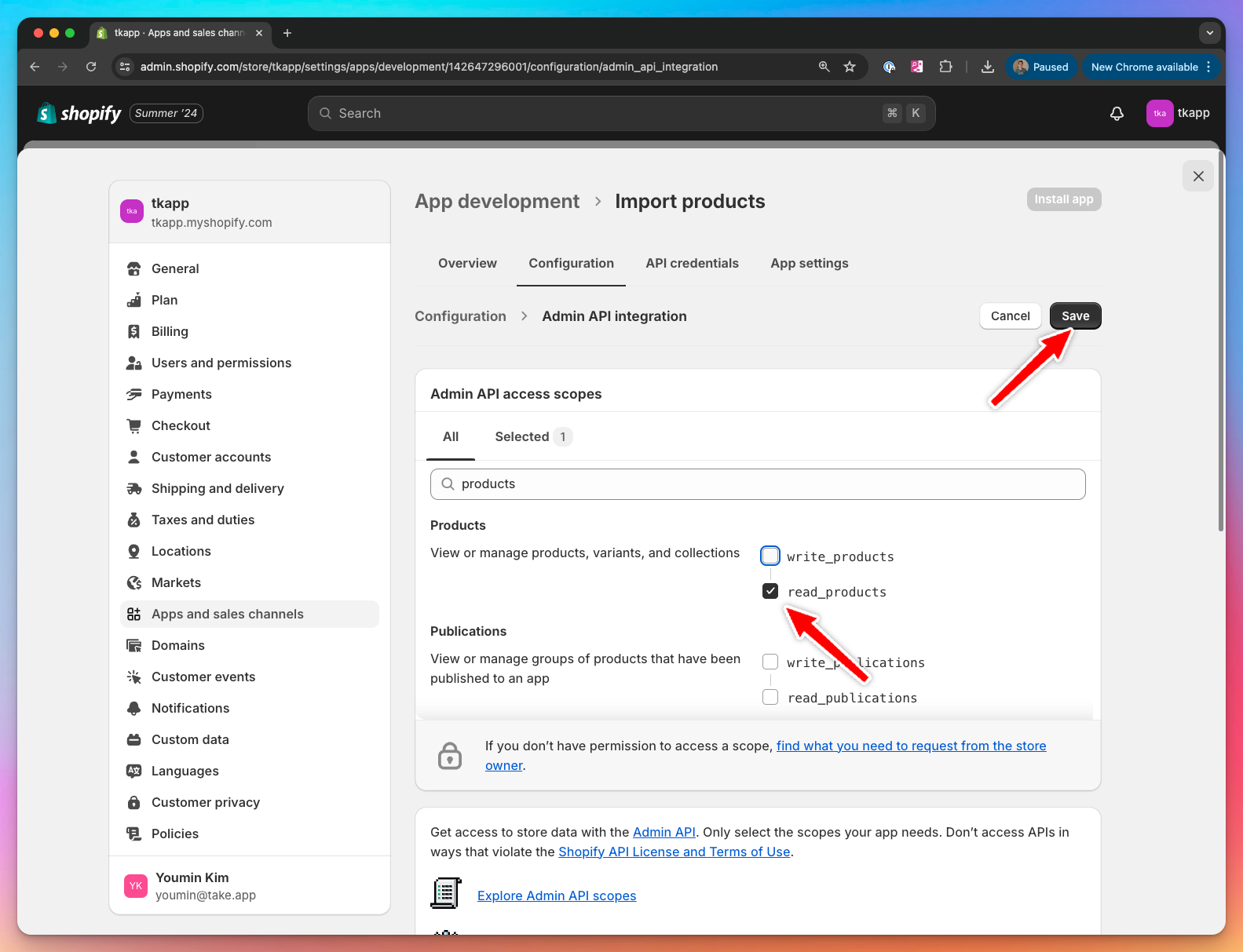Open the notifications bell icon
This screenshot has width=1243, height=952.
pos(1117,114)
